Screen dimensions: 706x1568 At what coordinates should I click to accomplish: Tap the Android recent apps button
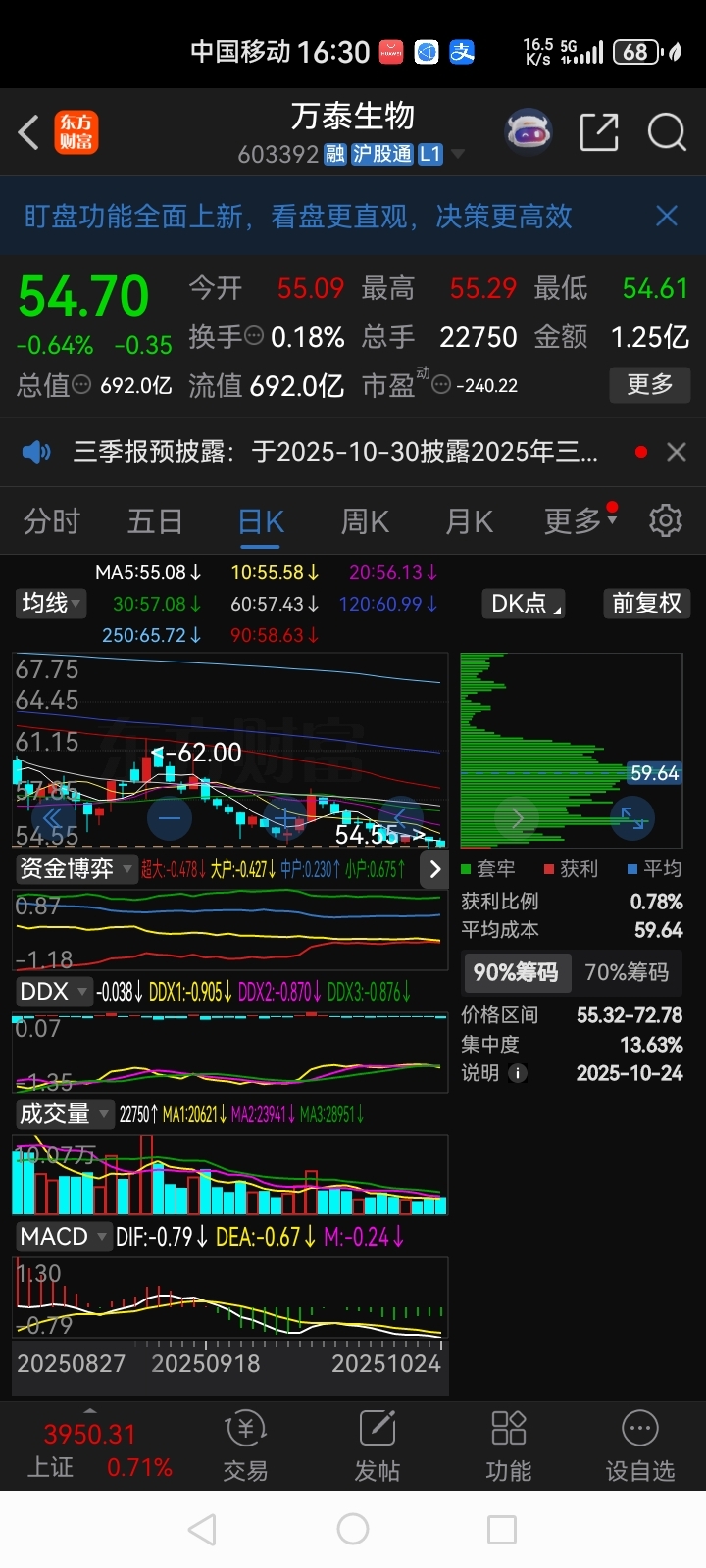502,1529
